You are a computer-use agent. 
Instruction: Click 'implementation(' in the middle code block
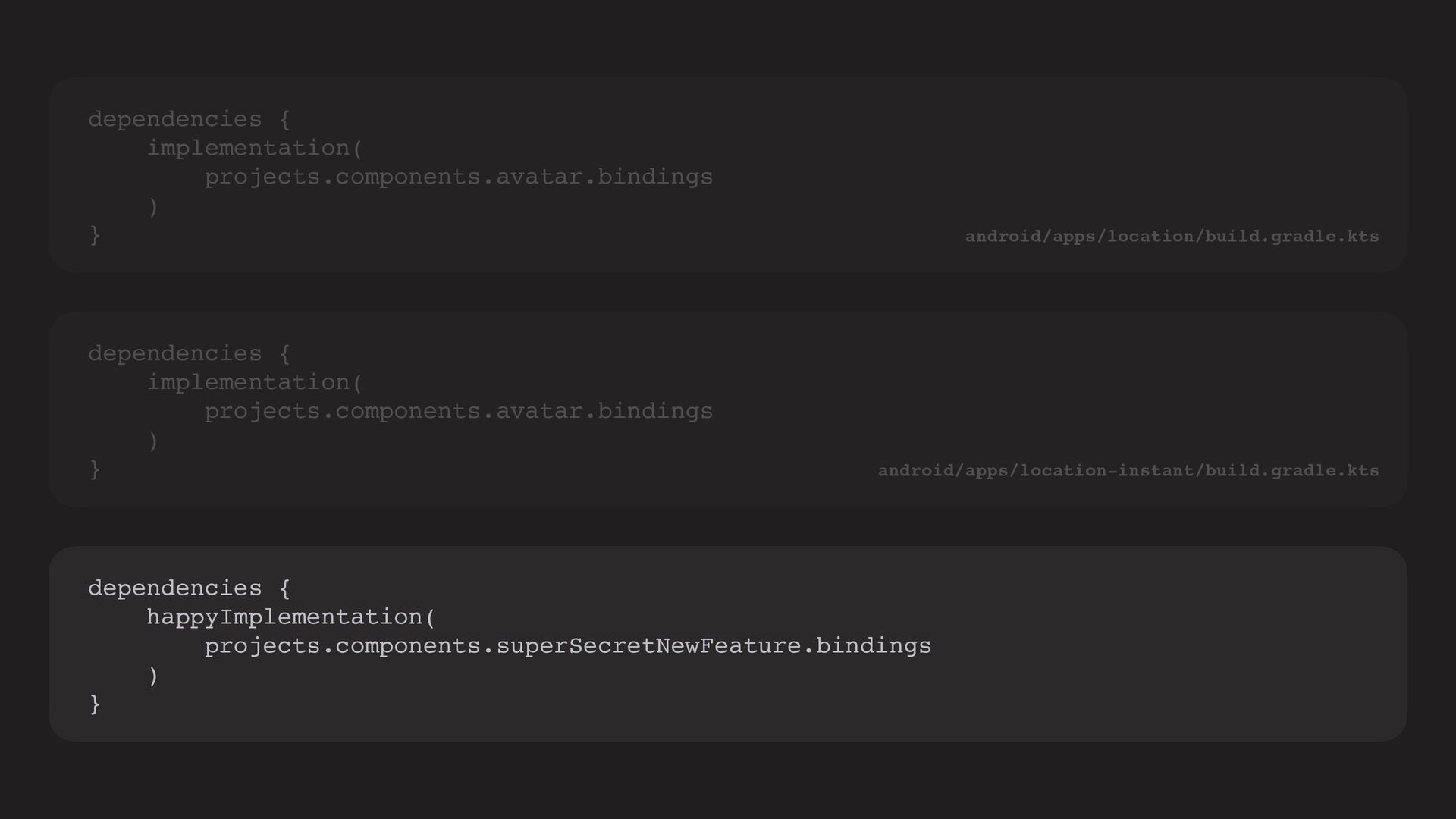255,382
